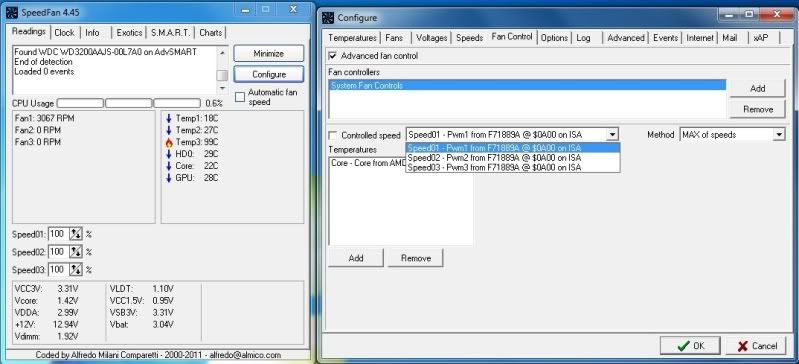Click the down arrow icon beside Temp1
Screen dimensions: 799x364
(169, 118)
